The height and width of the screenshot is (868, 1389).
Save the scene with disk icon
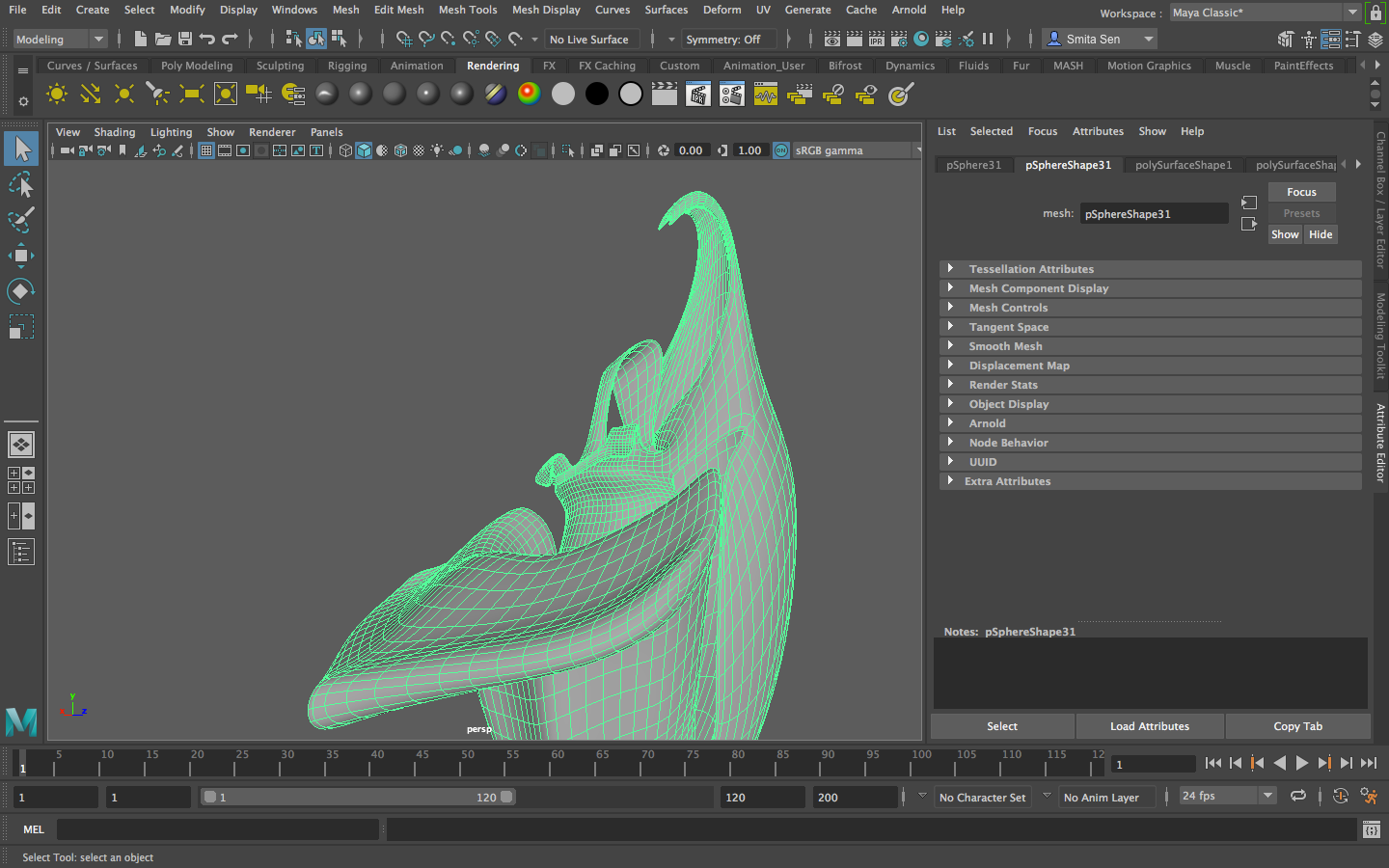(185, 40)
